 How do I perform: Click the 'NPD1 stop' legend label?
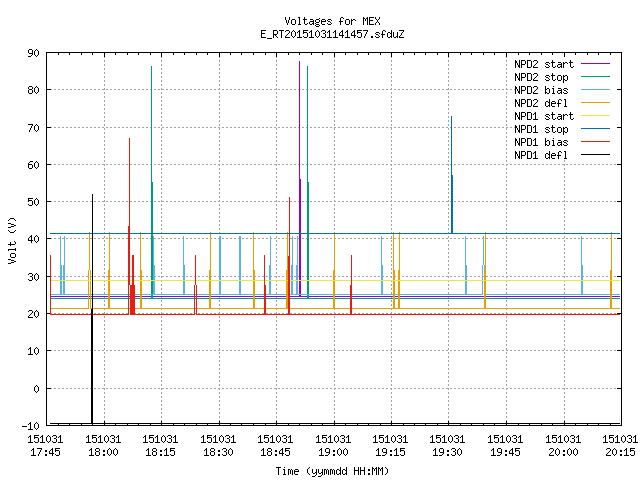coord(541,129)
